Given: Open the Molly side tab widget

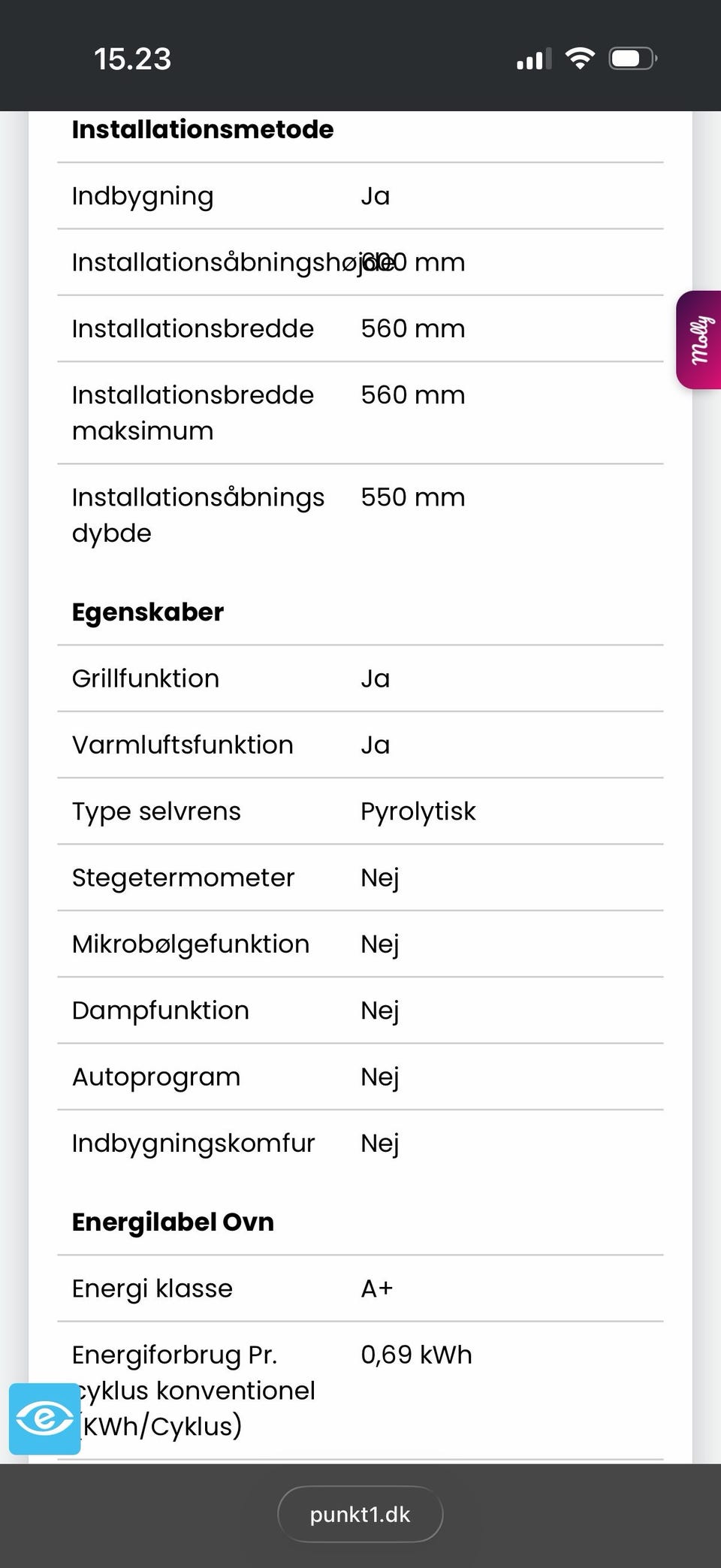Looking at the screenshot, I should [699, 340].
